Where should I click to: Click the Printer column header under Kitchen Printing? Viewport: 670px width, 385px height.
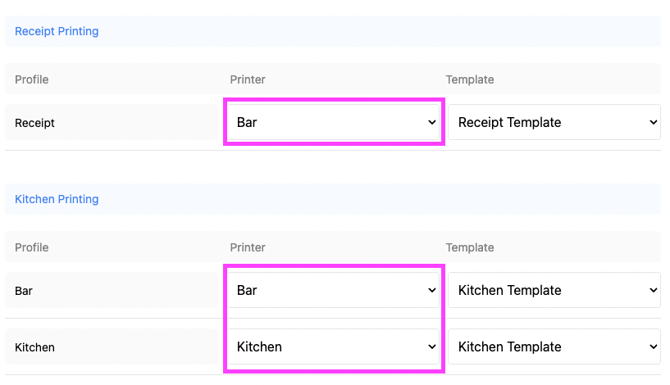click(247, 247)
